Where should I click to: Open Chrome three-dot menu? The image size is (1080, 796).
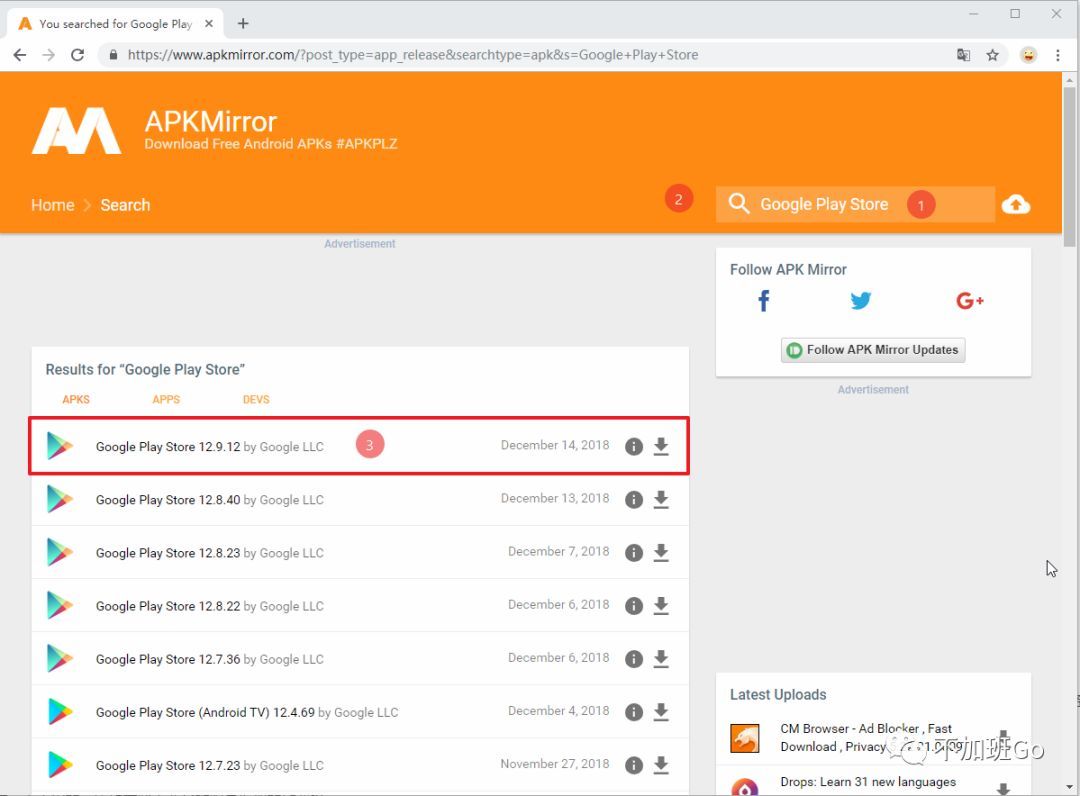(1058, 55)
